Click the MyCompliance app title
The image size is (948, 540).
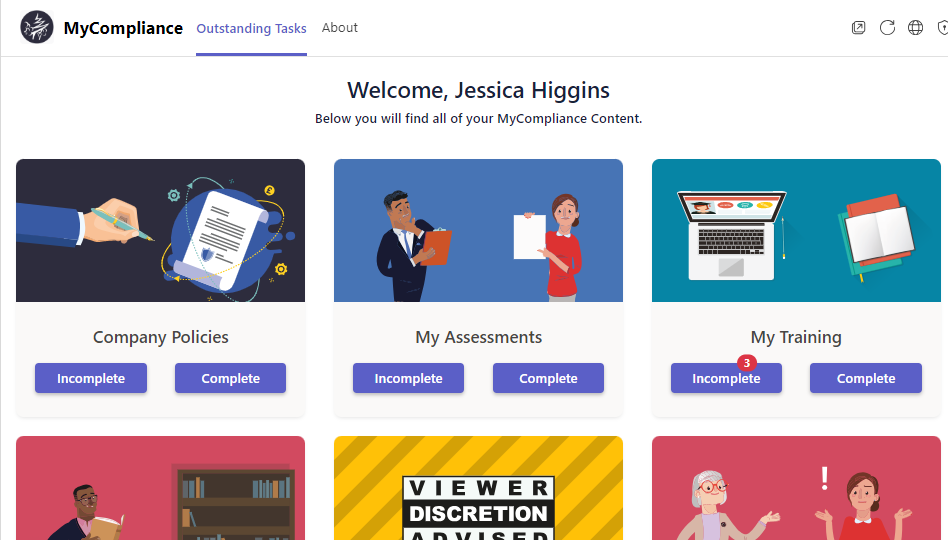tap(123, 28)
